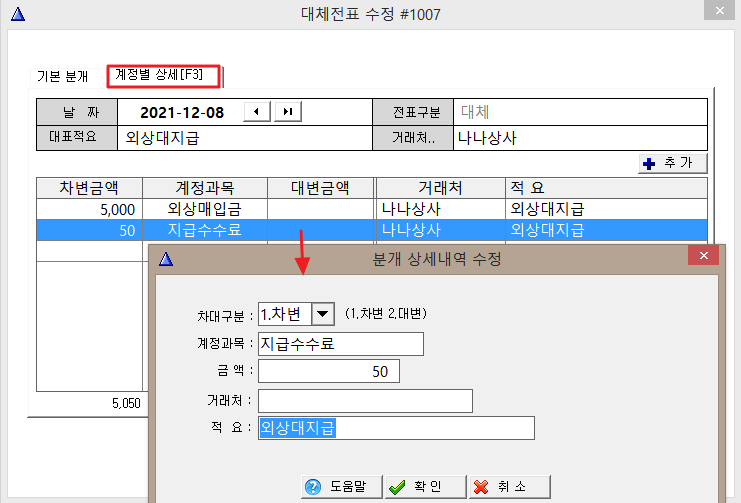Click 외상대지급 memo in the 지급수수료 row

click(x=606, y=230)
